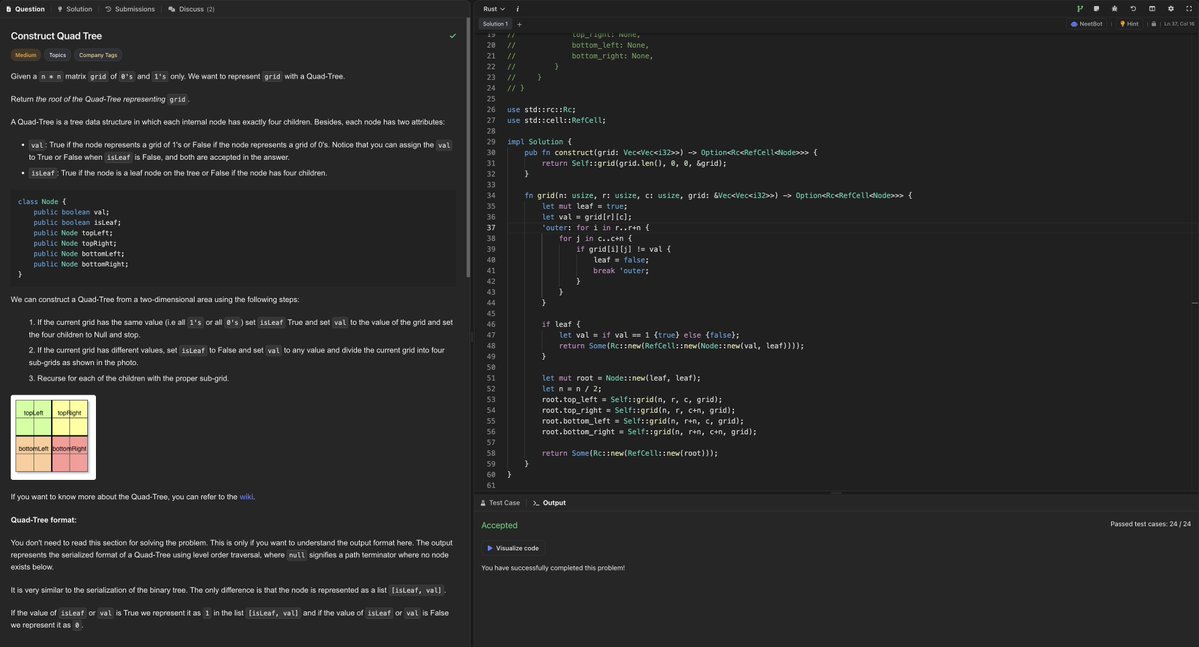The image size is (1199, 647).
Task: Click the 'Construct Quad Tree' title
Action: click(56, 36)
